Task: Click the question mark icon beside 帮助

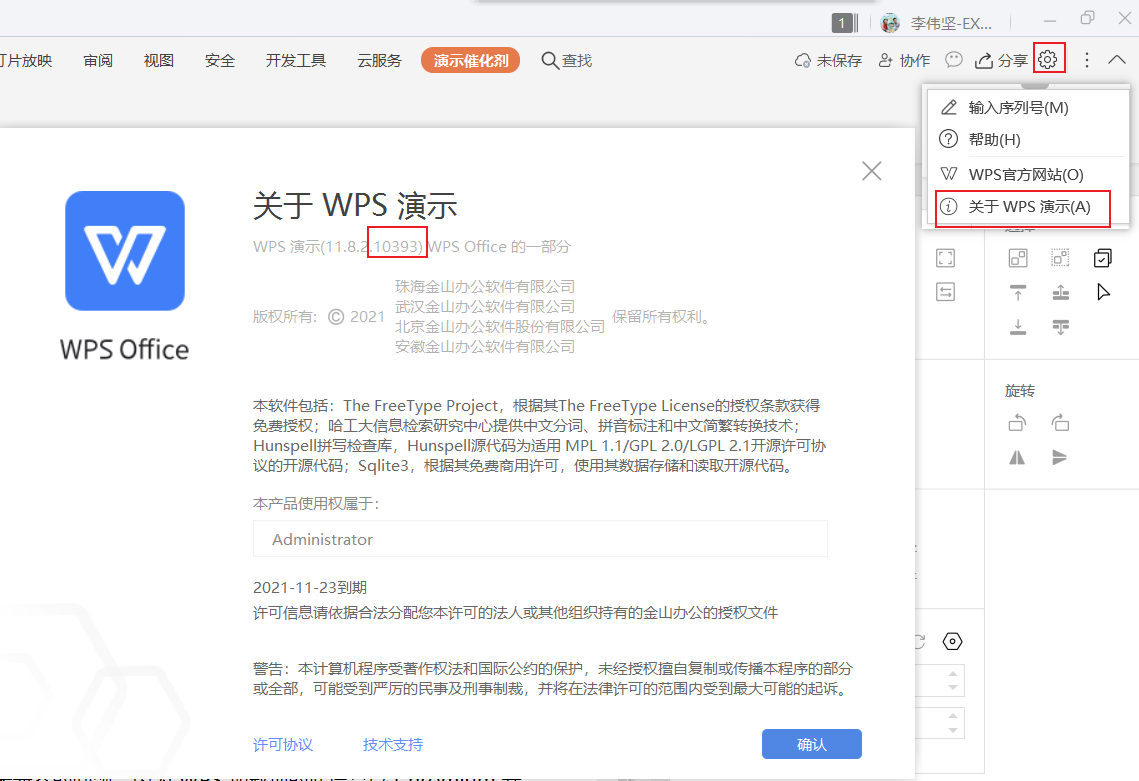Action: tap(949, 139)
